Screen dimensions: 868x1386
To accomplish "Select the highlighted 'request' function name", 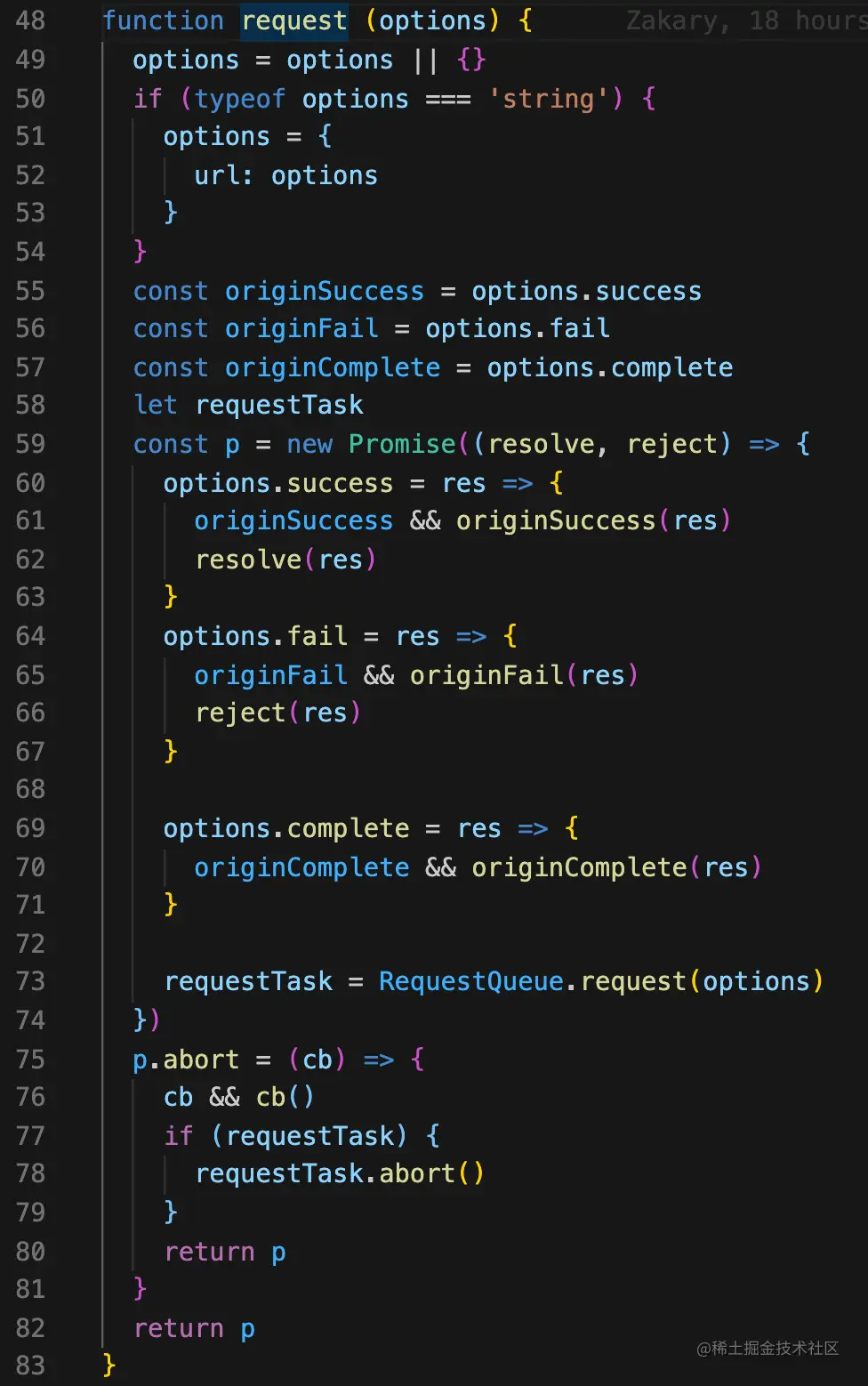I will [x=294, y=20].
